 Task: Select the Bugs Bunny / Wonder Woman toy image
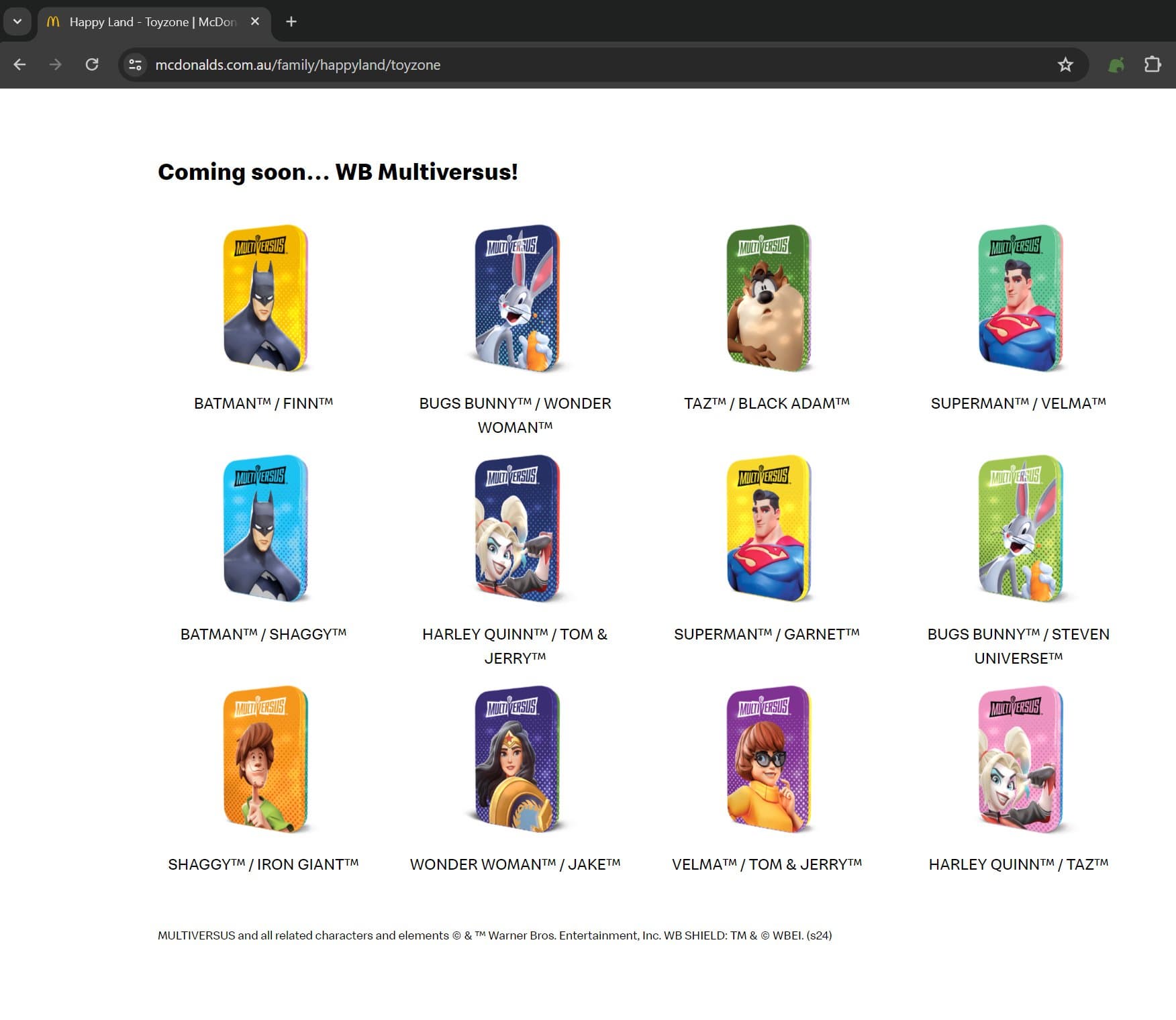point(517,298)
